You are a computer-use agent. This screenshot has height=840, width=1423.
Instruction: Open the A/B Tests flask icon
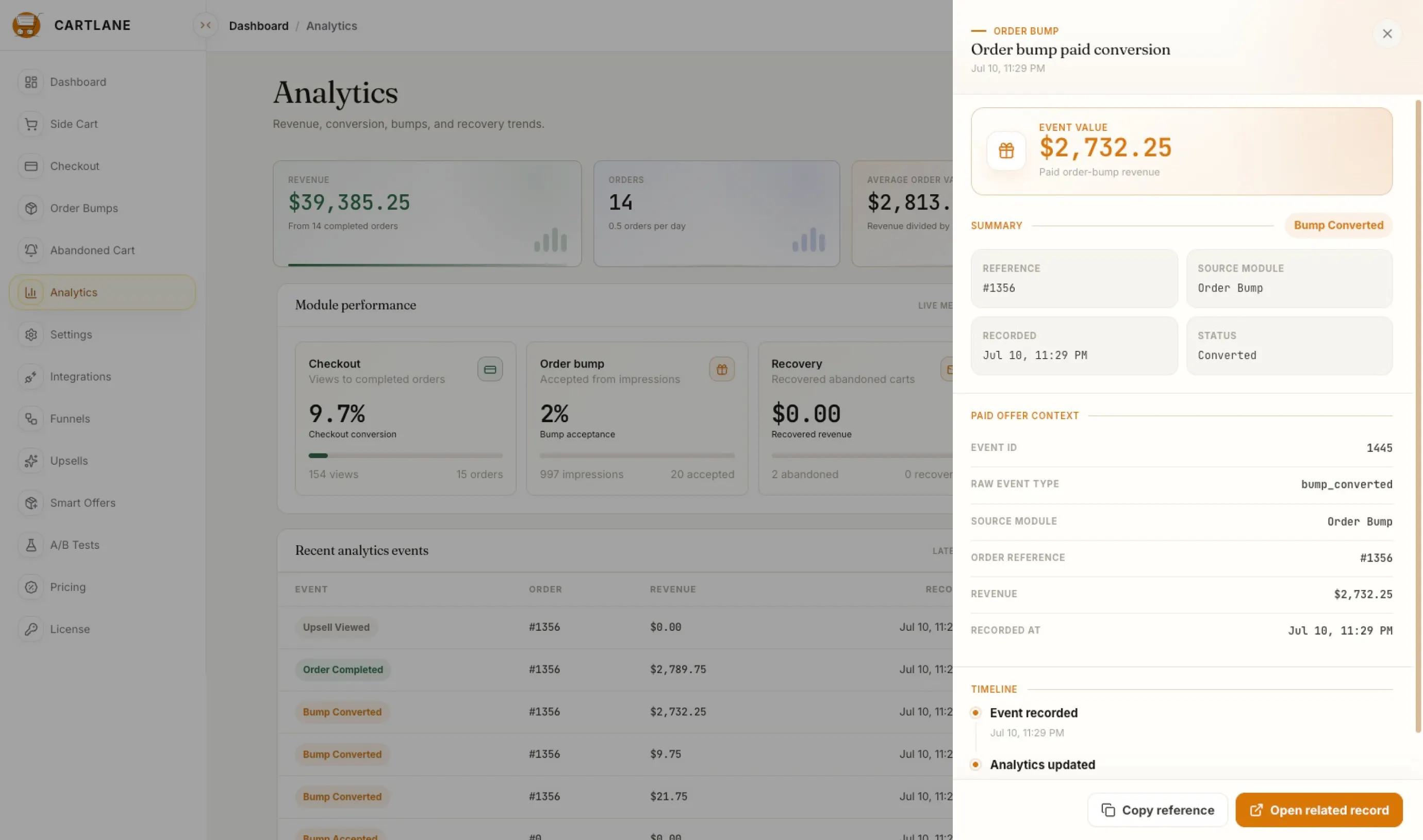[x=31, y=545]
